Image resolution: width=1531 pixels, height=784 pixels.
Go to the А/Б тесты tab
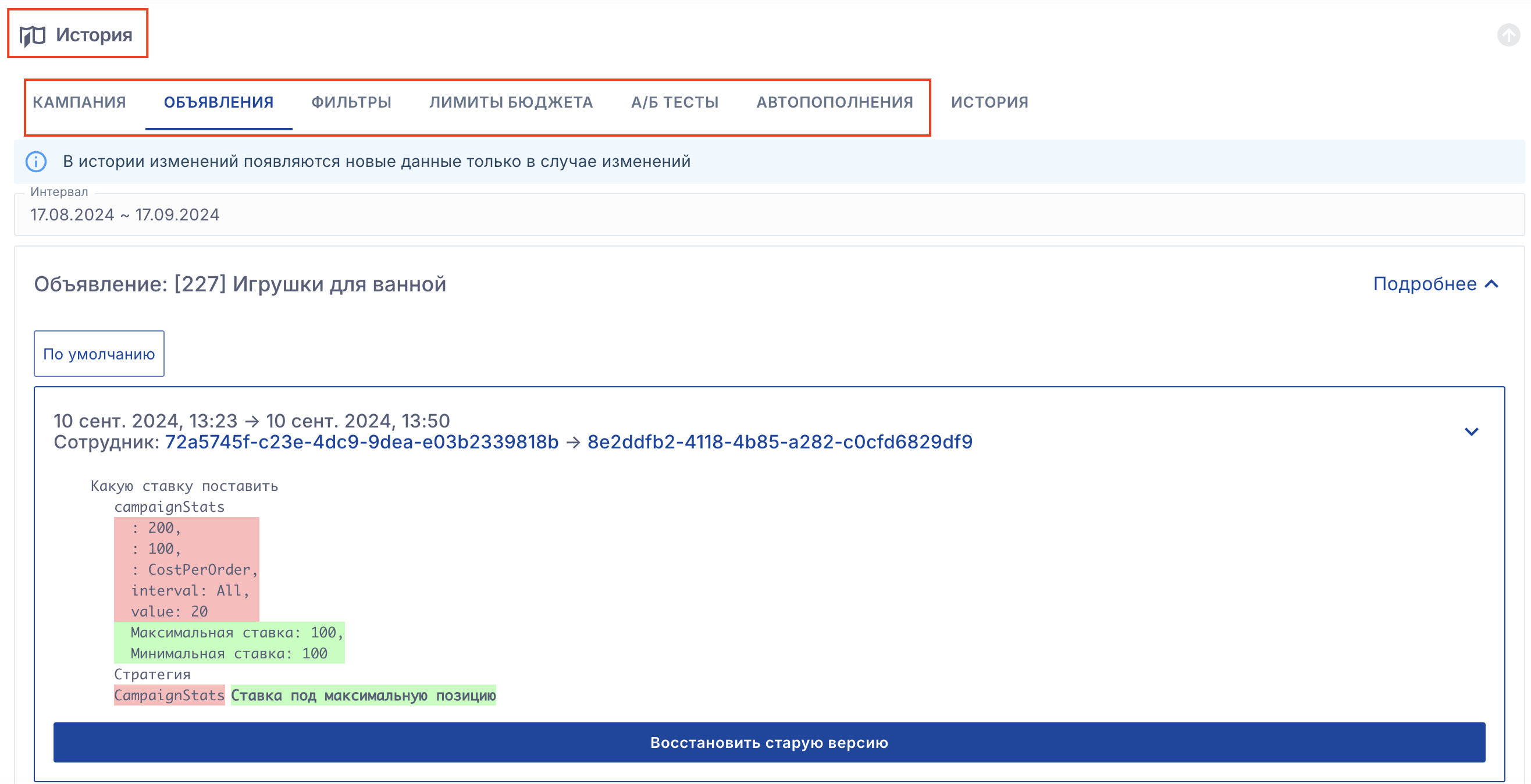[675, 102]
